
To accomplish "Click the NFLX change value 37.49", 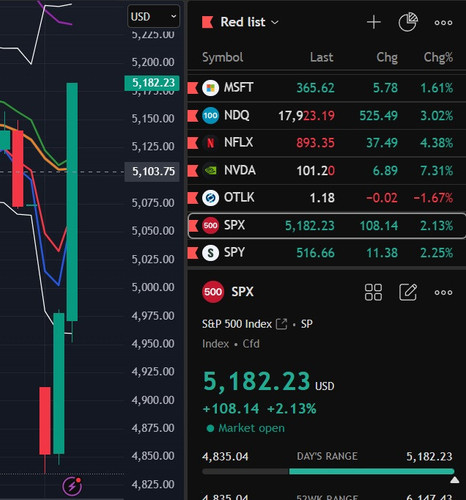I will [382, 143].
